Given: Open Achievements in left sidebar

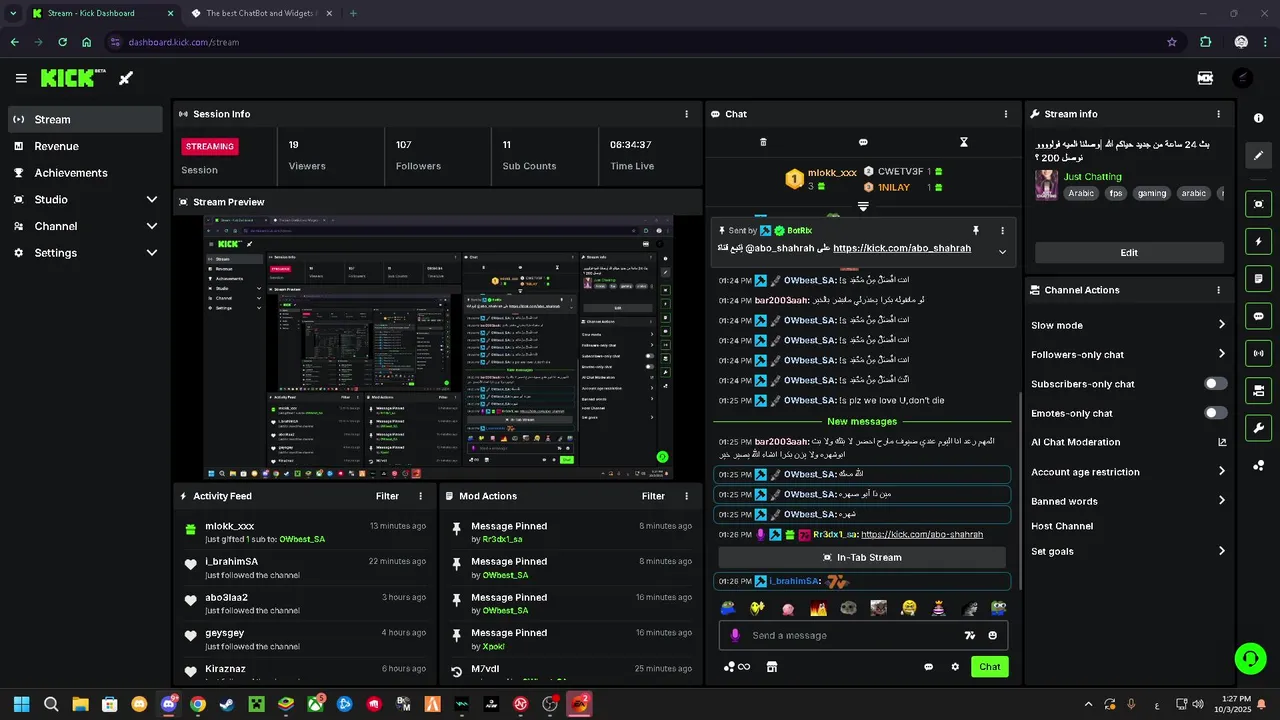Looking at the screenshot, I should point(85,173).
